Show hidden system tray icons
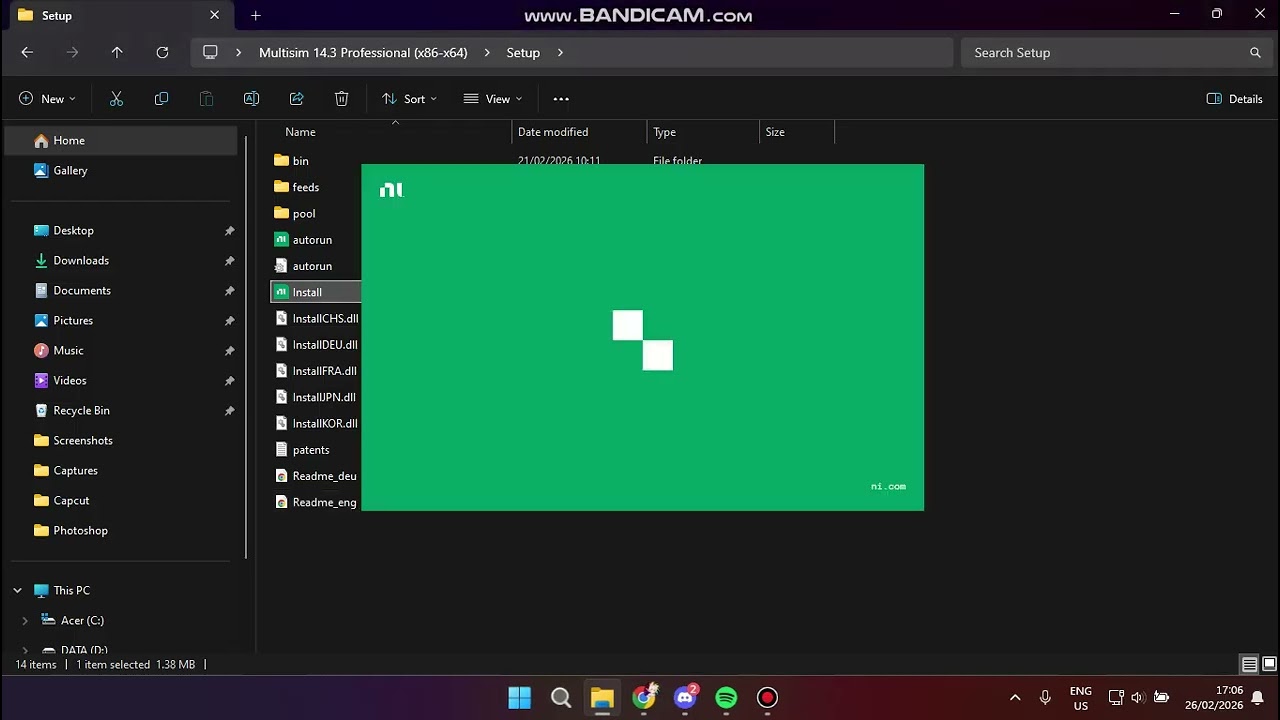1280x720 pixels. 1015,697
